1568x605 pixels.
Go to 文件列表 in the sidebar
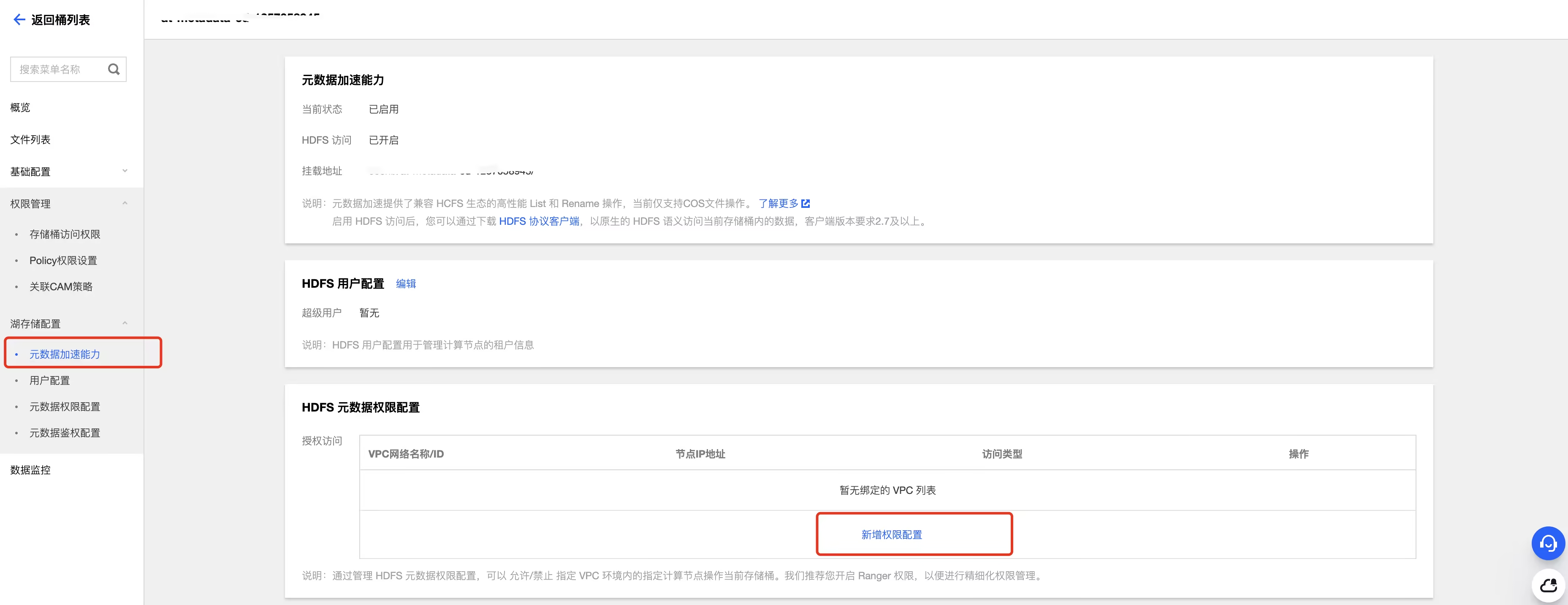30,139
